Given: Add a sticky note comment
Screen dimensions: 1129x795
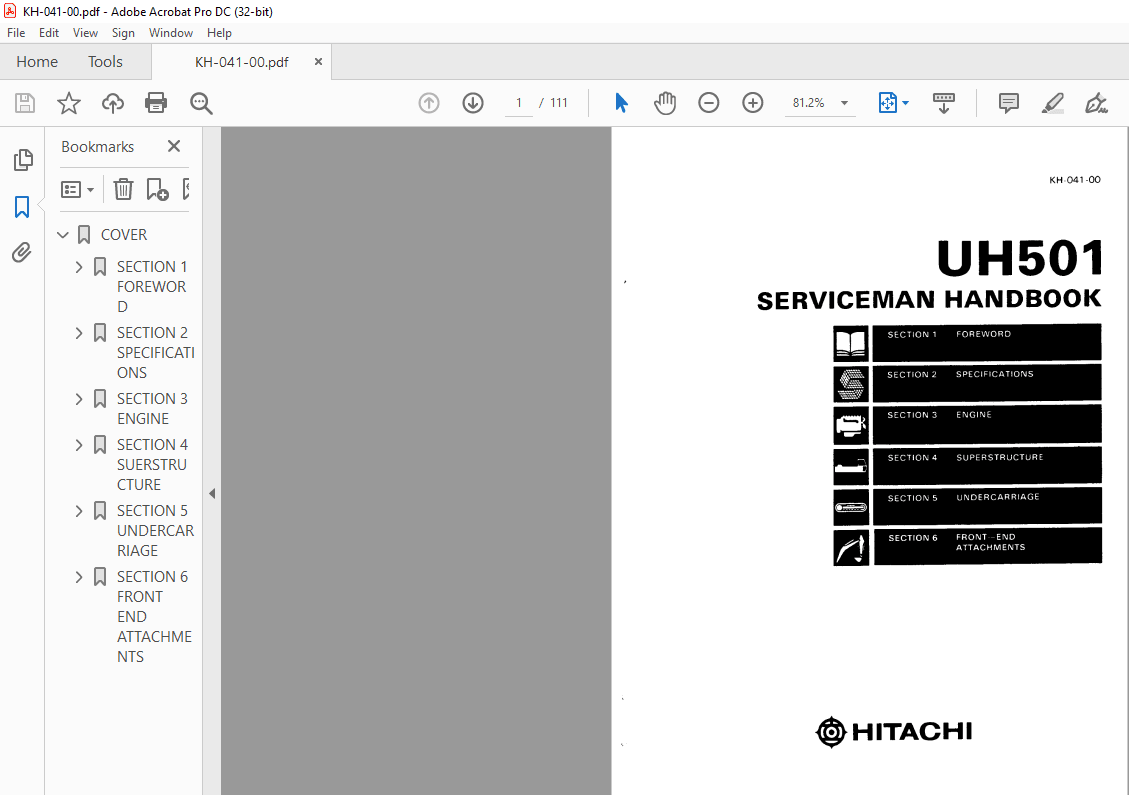Looking at the screenshot, I should pos(1008,103).
